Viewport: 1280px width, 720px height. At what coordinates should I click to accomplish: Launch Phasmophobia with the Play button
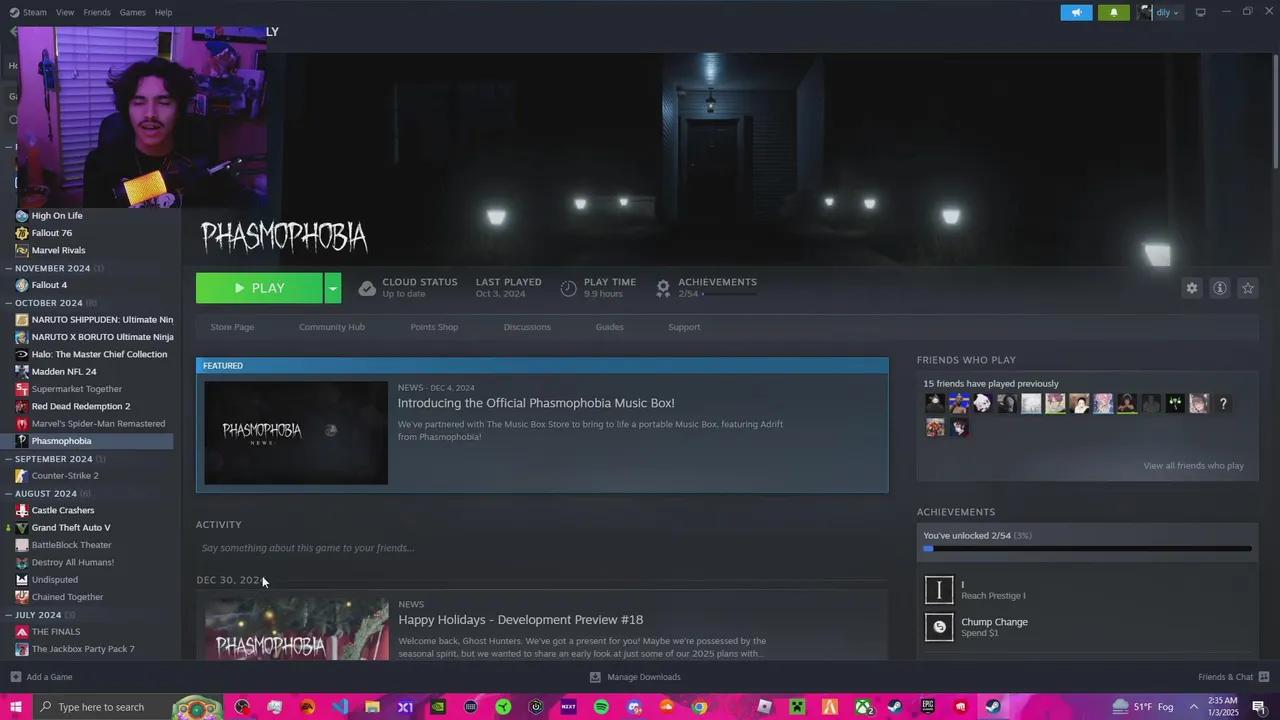(259, 288)
